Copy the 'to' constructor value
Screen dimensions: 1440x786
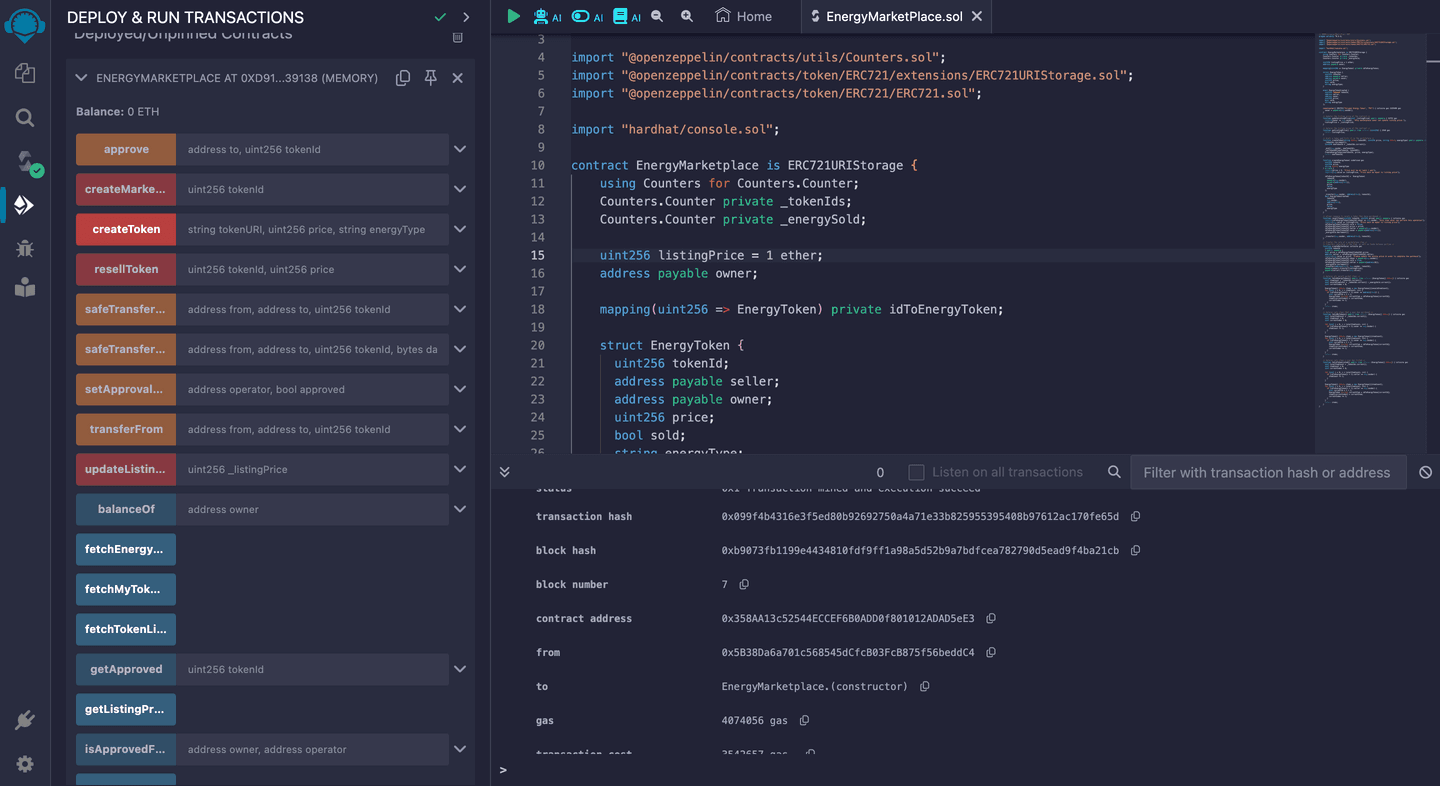tap(925, 687)
